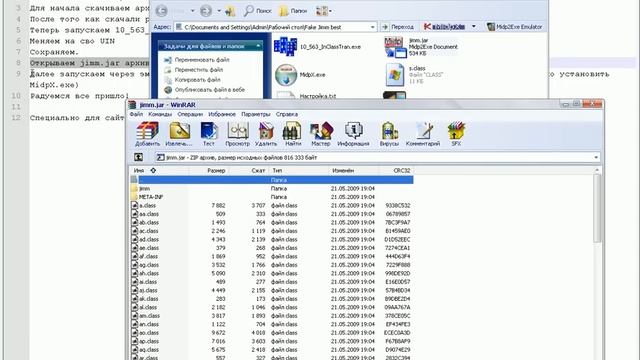Click Копировать файл task link
Screen dimensions: 640x360
coord(198,80)
